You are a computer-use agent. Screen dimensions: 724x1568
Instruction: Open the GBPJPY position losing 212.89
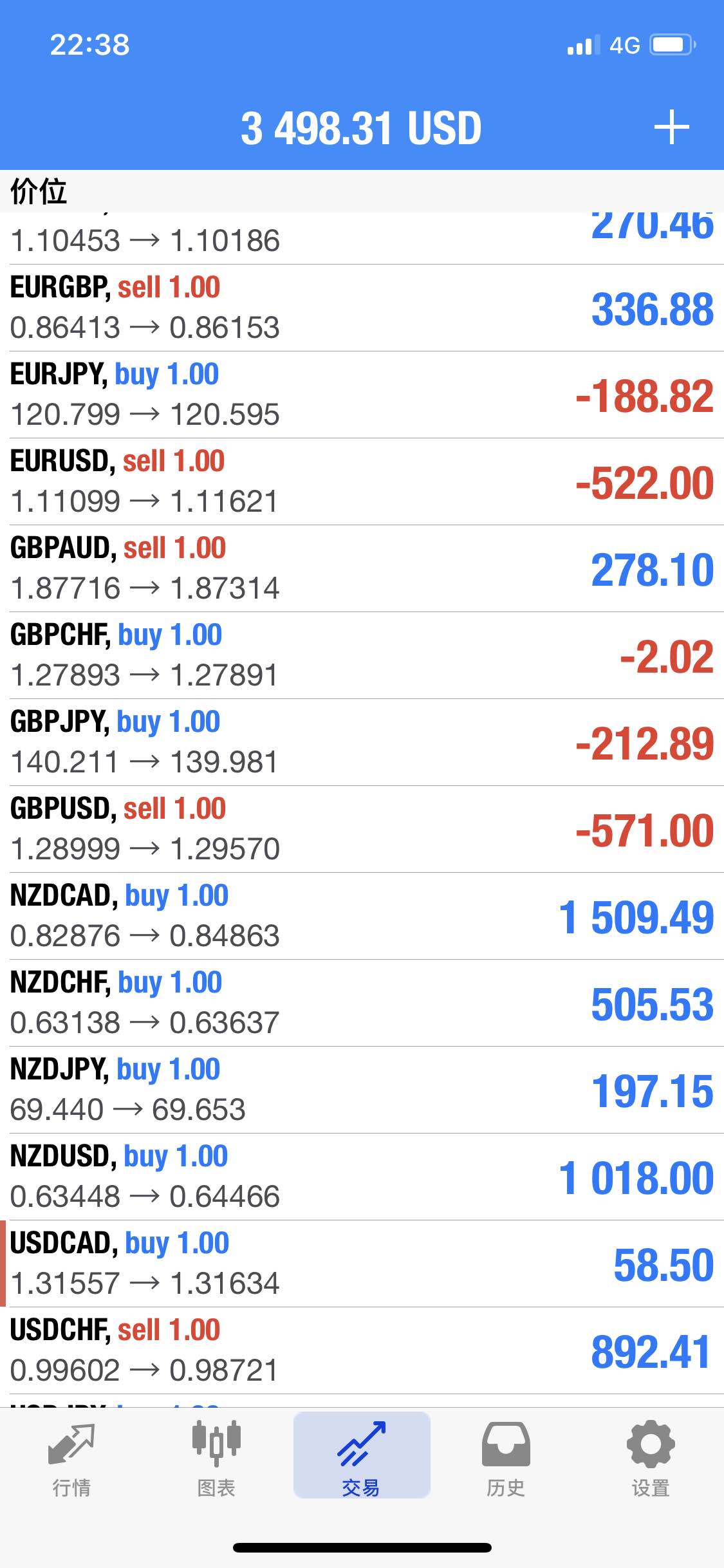point(362,742)
